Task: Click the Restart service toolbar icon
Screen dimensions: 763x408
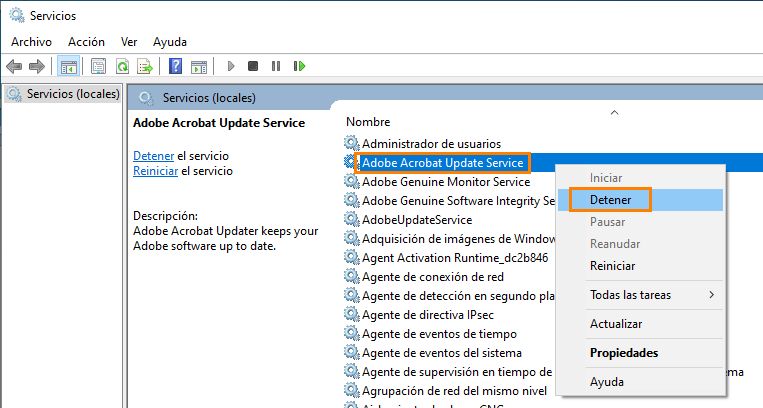Action: (299, 66)
